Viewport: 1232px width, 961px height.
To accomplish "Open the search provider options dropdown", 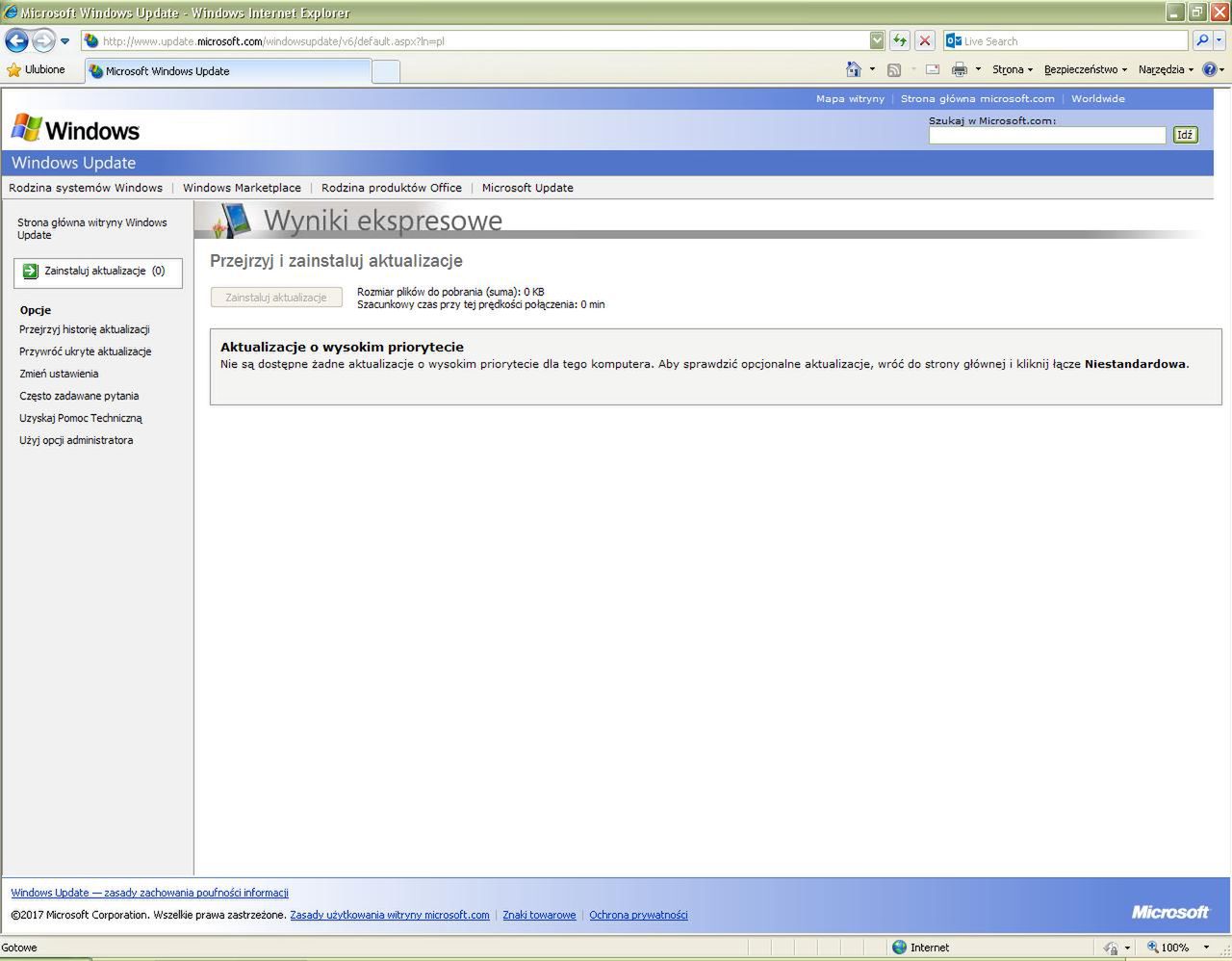I will pos(1219,40).
